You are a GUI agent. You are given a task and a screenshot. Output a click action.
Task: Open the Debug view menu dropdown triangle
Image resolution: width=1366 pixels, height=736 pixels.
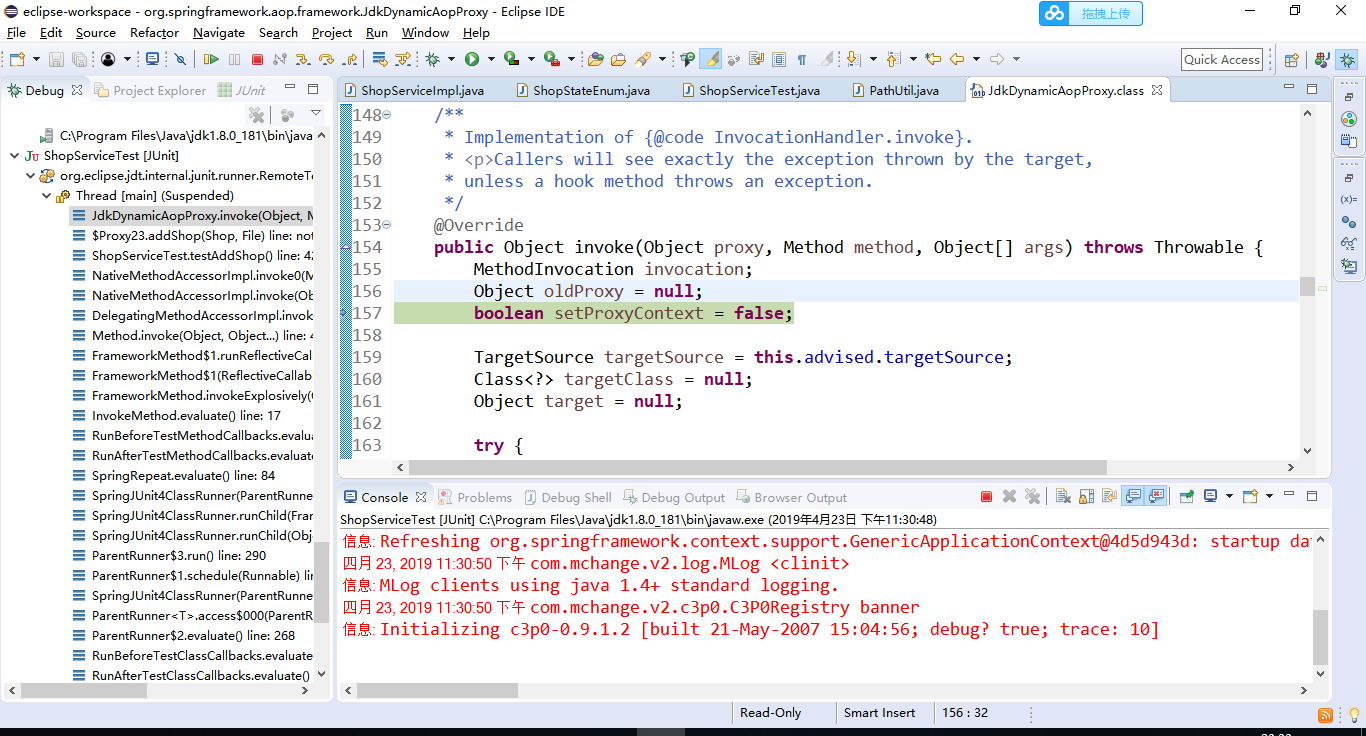click(316, 114)
